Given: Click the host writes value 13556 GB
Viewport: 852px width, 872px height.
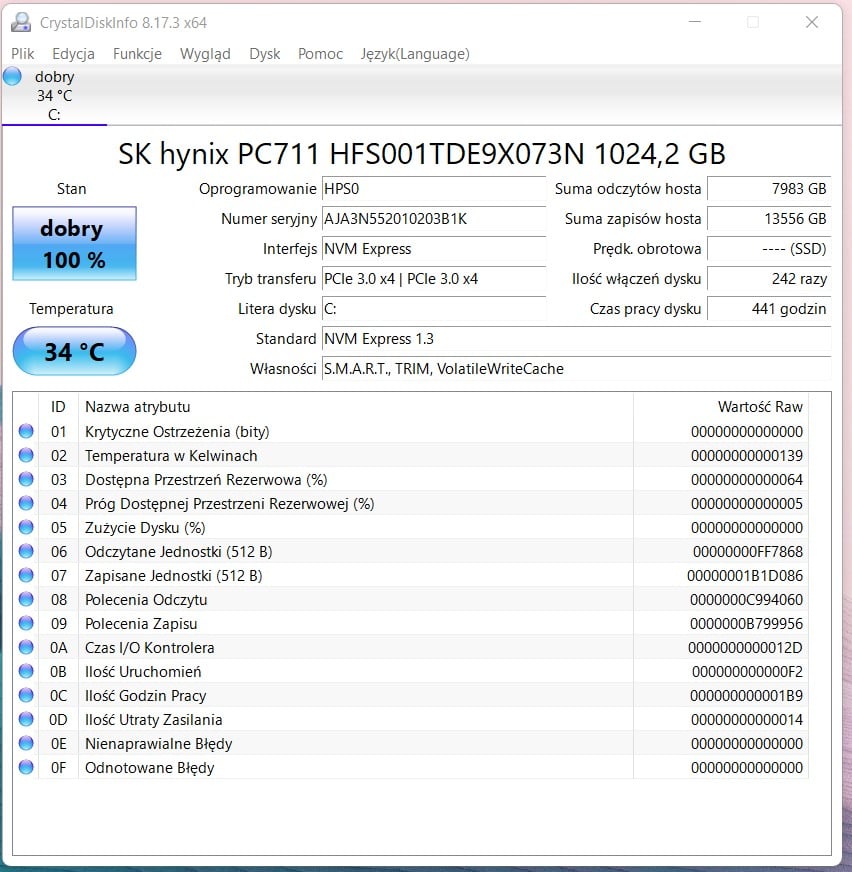Looking at the screenshot, I should [x=769, y=219].
